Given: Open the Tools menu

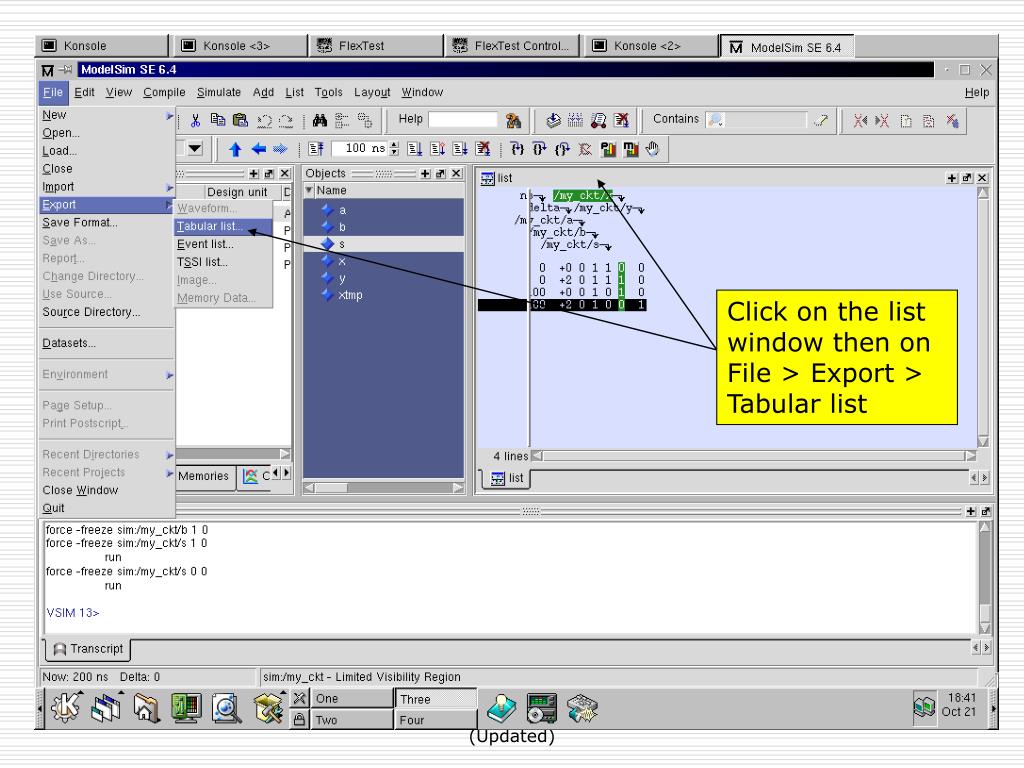Looking at the screenshot, I should pyautogui.click(x=328, y=92).
